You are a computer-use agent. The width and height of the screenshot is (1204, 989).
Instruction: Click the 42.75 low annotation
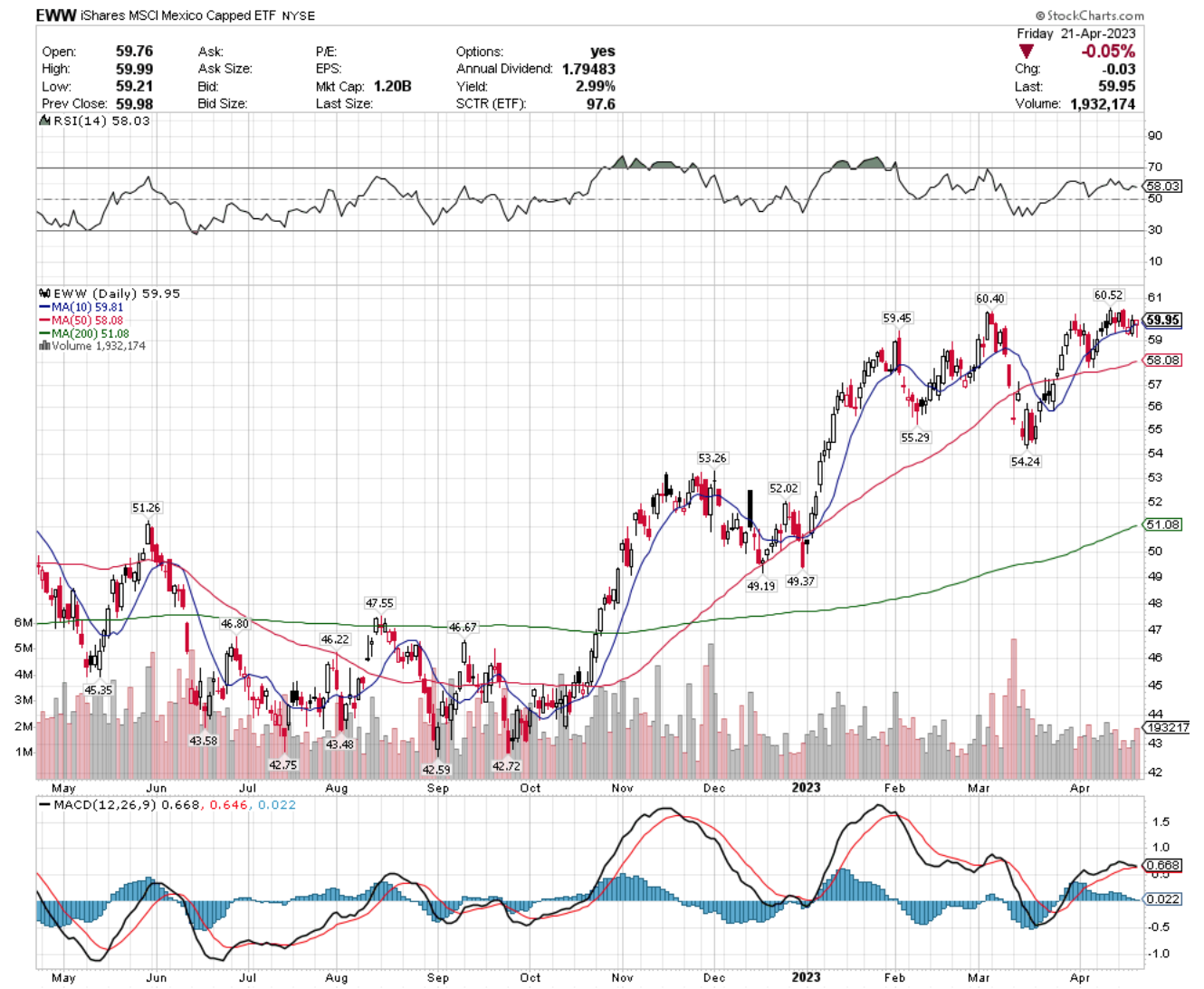pyautogui.click(x=283, y=765)
